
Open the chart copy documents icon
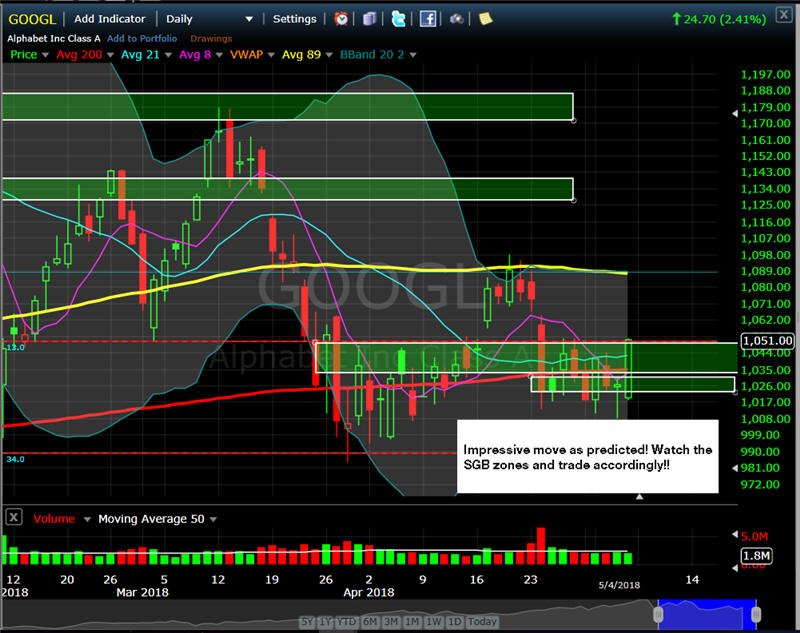tap(370, 19)
